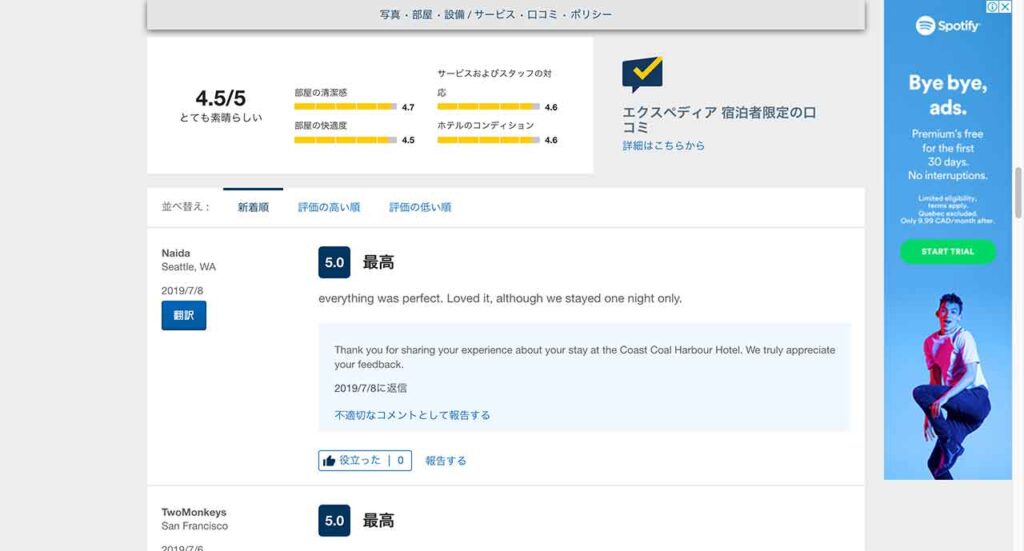Click the thumbs-up icon on Naida's review
Screen dimensions: 1024x551
(329, 461)
